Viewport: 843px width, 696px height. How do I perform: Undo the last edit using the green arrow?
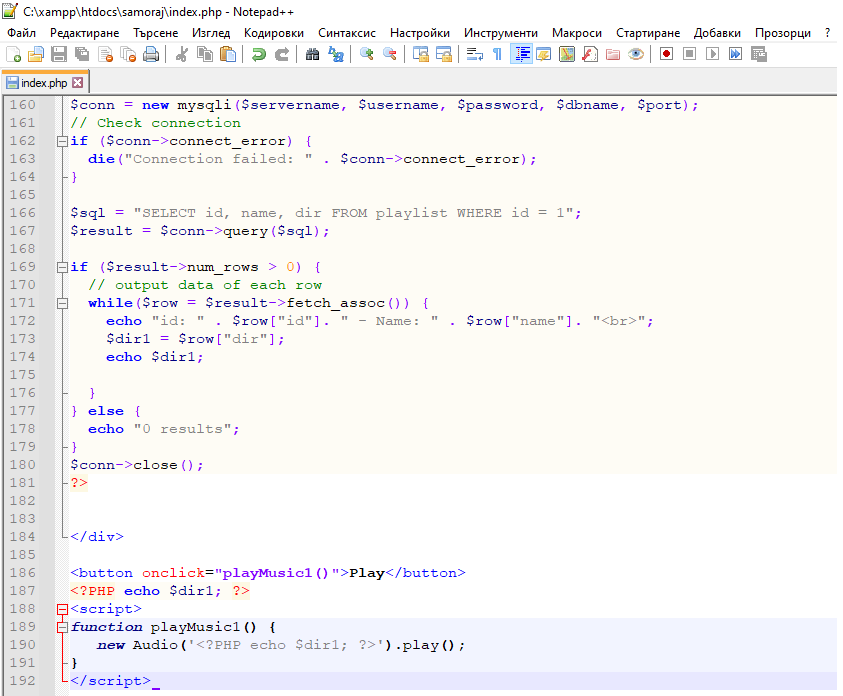point(259,54)
